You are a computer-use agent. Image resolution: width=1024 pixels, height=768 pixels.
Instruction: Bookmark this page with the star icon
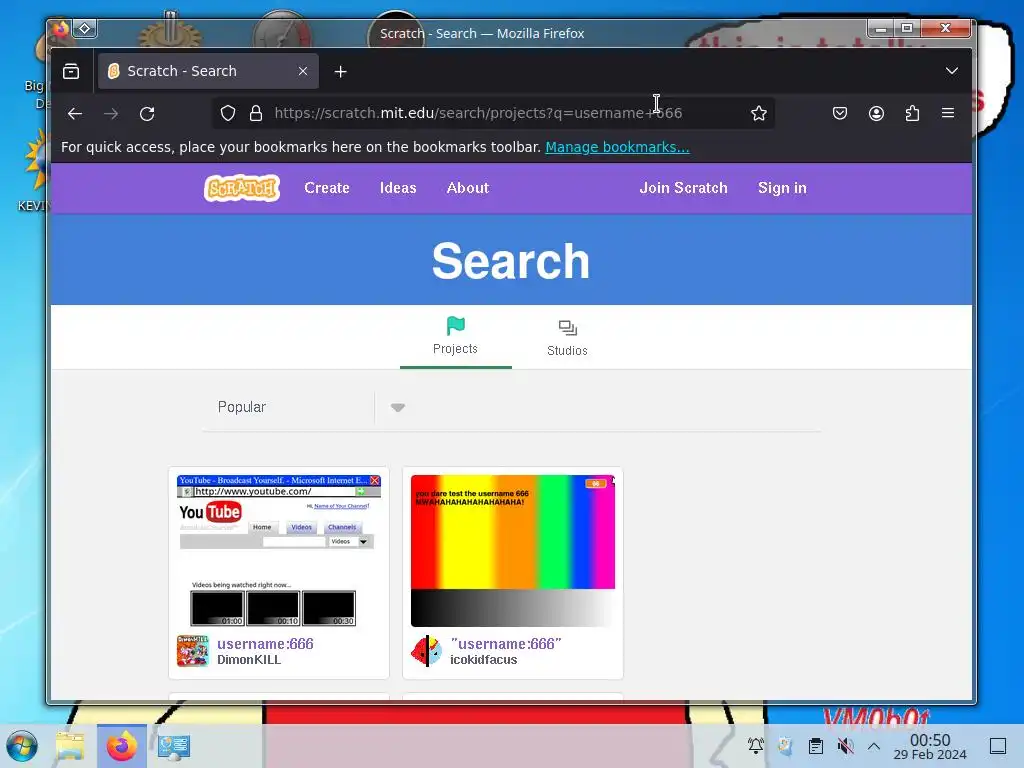[x=759, y=114]
